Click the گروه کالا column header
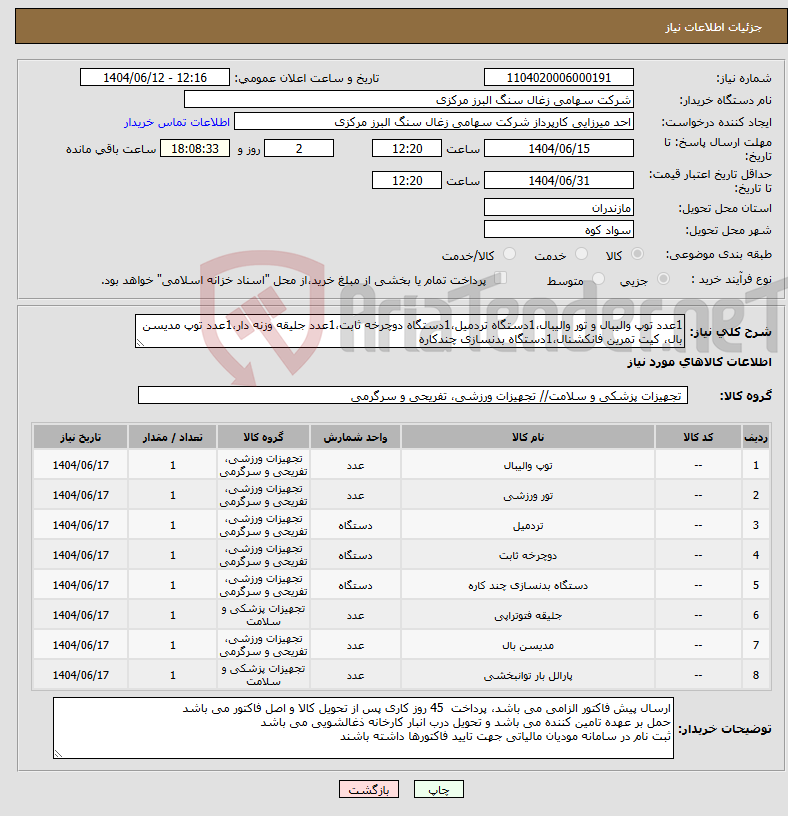This screenshot has height=816, width=788. pos(263,437)
